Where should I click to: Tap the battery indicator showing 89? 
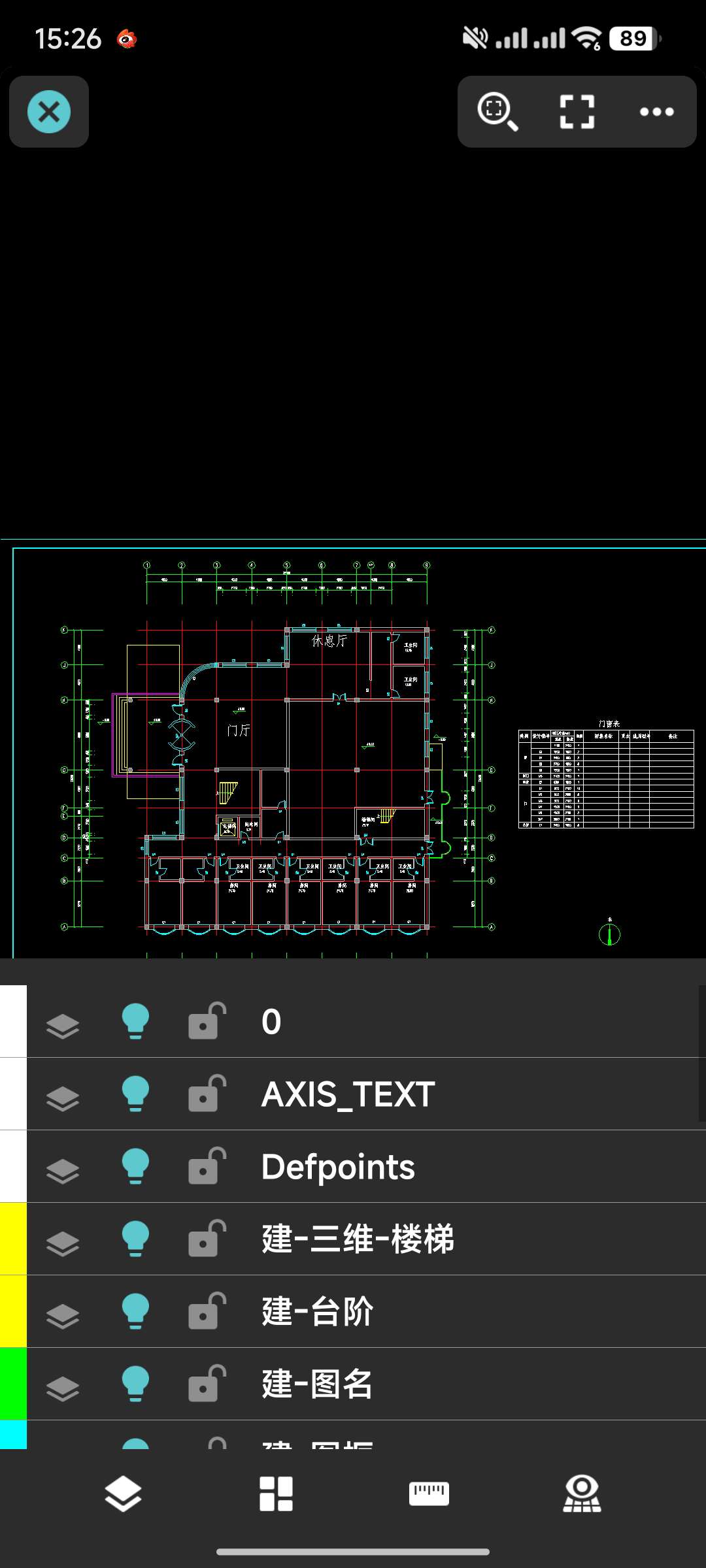(x=635, y=39)
